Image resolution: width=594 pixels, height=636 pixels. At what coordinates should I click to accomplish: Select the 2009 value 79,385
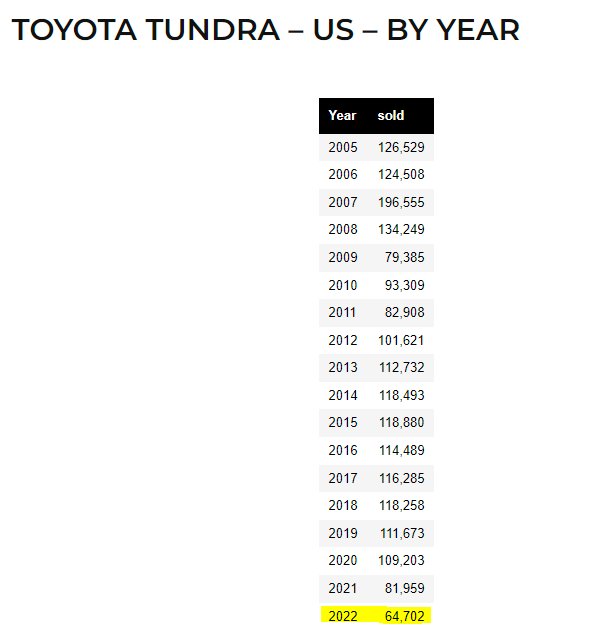405,257
